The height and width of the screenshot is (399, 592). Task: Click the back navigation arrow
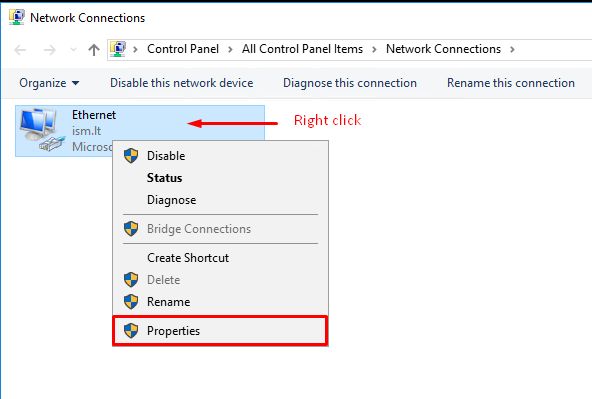20,49
